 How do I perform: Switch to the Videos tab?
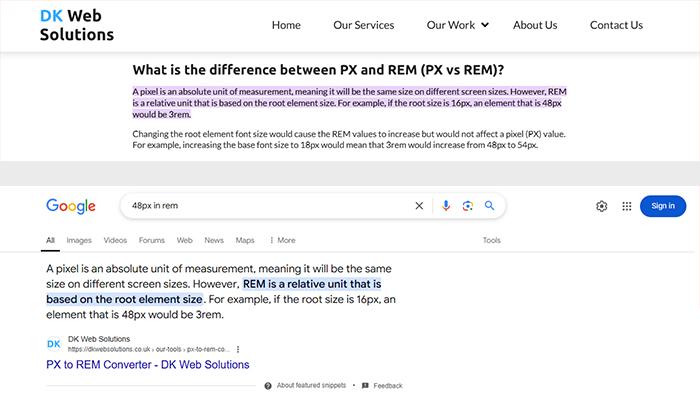pyautogui.click(x=115, y=240)
